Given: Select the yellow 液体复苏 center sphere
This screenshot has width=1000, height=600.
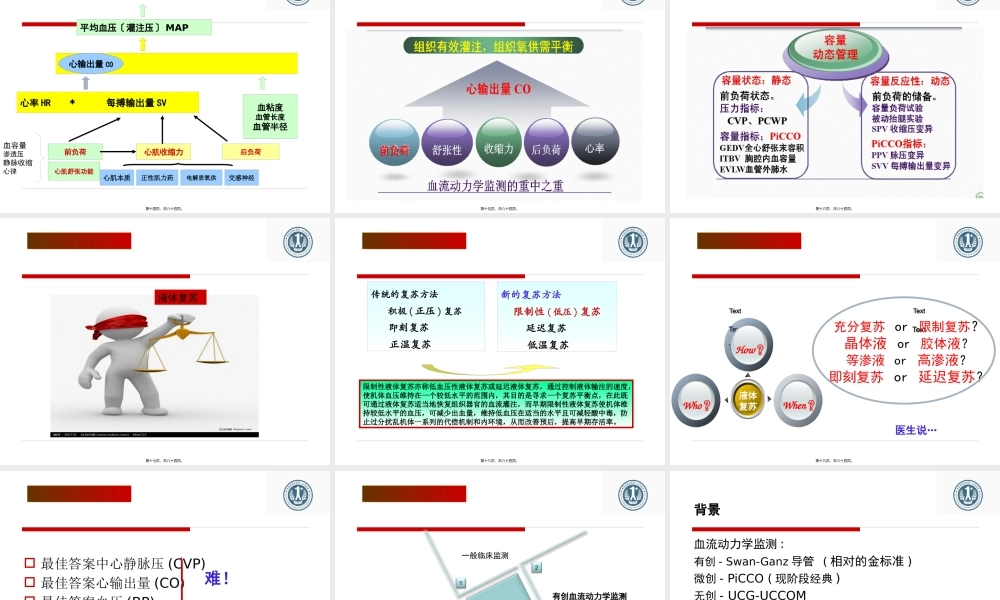Looking at the screenshot, I should [x=747, y=400].
